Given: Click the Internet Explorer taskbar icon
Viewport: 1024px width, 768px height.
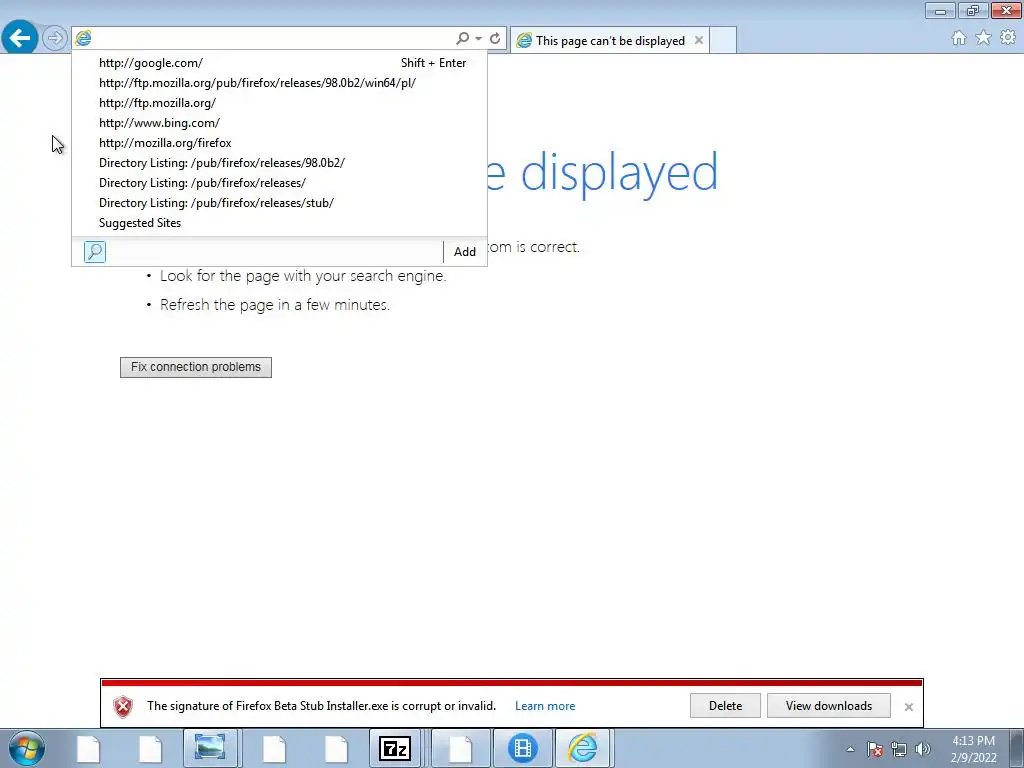Looking at the screenshot, I should (583, 748).
